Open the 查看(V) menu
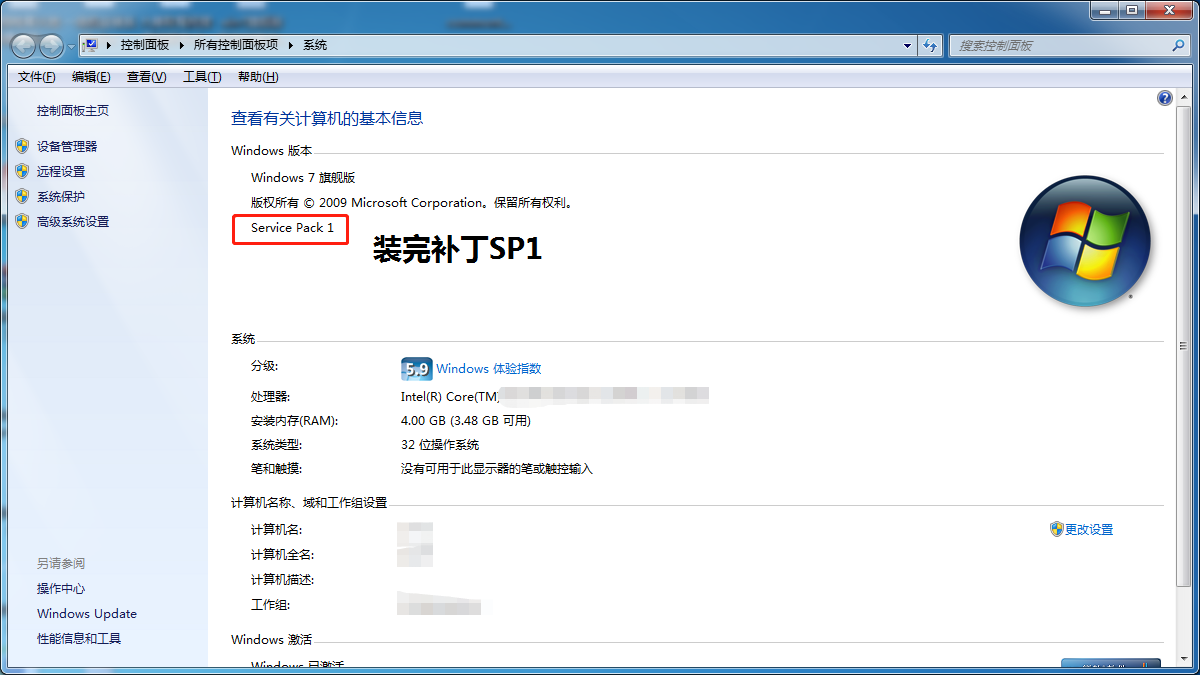This screenshot has height=675, width=1200. tap(146, 77)
